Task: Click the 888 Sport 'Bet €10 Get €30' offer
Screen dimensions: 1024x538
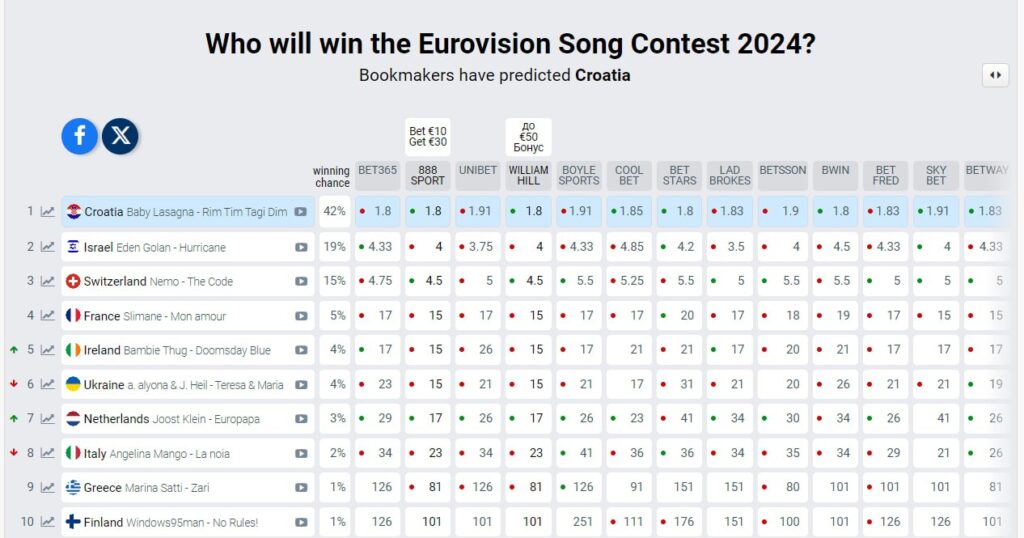Action: 428,138
